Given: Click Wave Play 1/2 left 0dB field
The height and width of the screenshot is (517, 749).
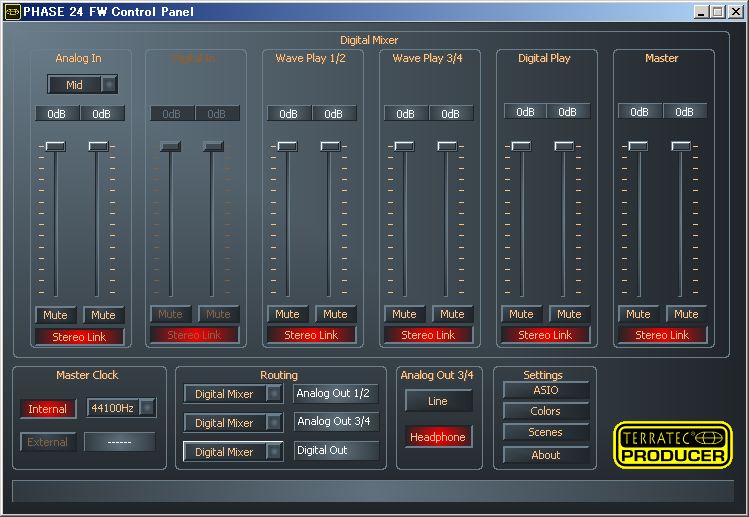Looking at the screenshot, I should 289,114.
